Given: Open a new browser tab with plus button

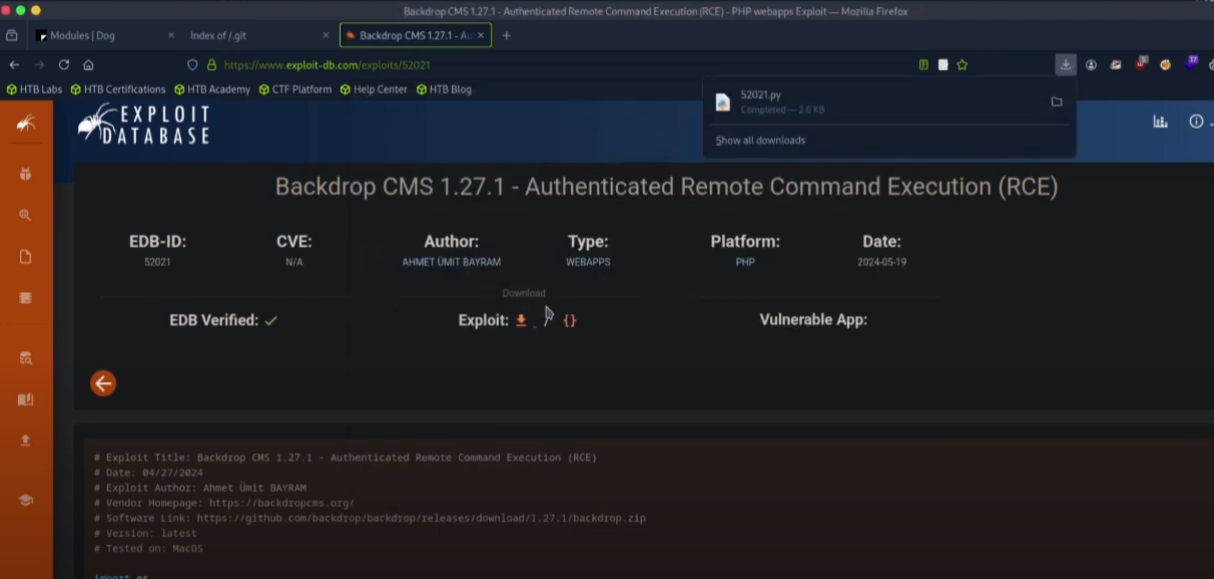Looking at the screenshot, I should (506, 35).
